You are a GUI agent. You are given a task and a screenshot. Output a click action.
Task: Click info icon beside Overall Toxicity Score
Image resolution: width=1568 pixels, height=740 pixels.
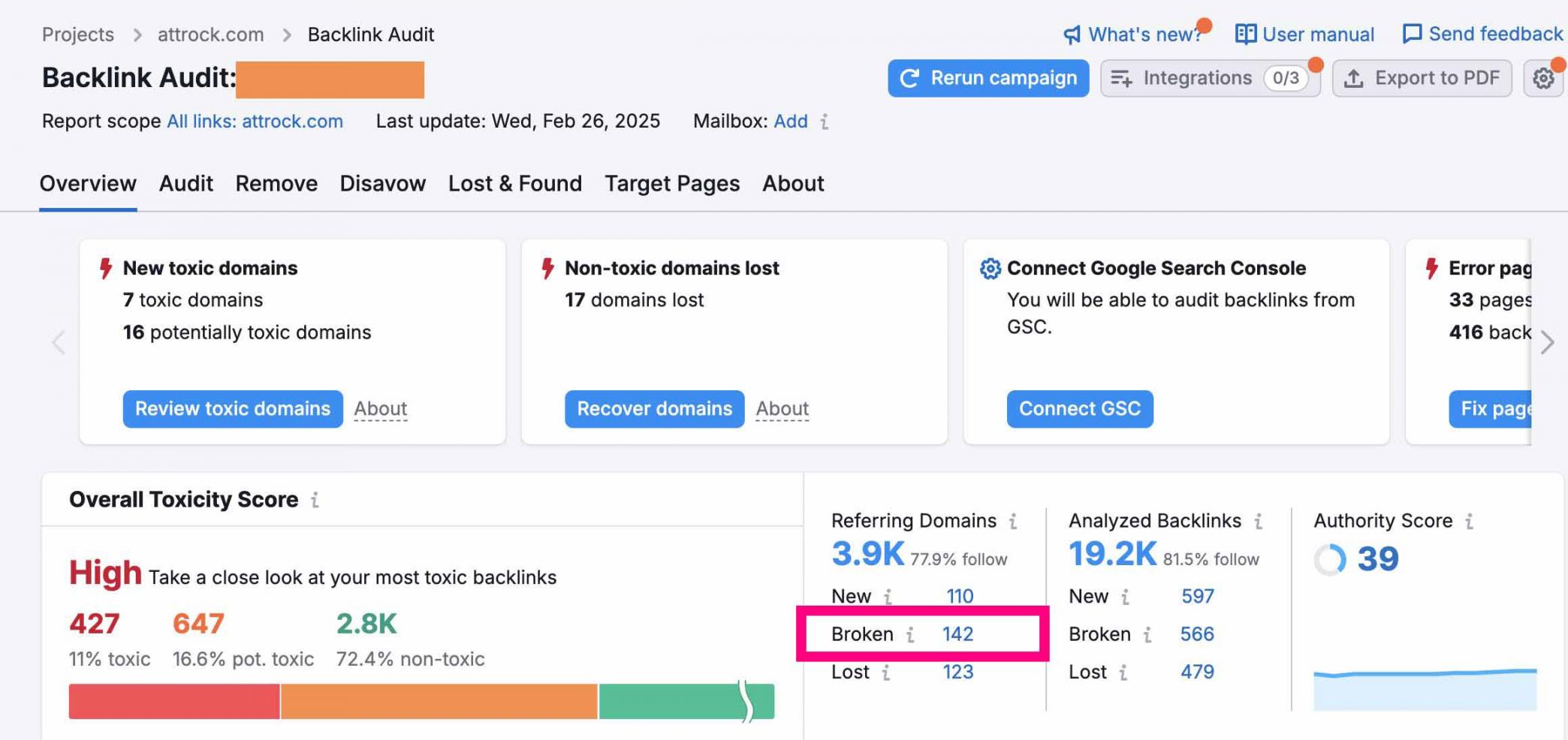point(315,500)
